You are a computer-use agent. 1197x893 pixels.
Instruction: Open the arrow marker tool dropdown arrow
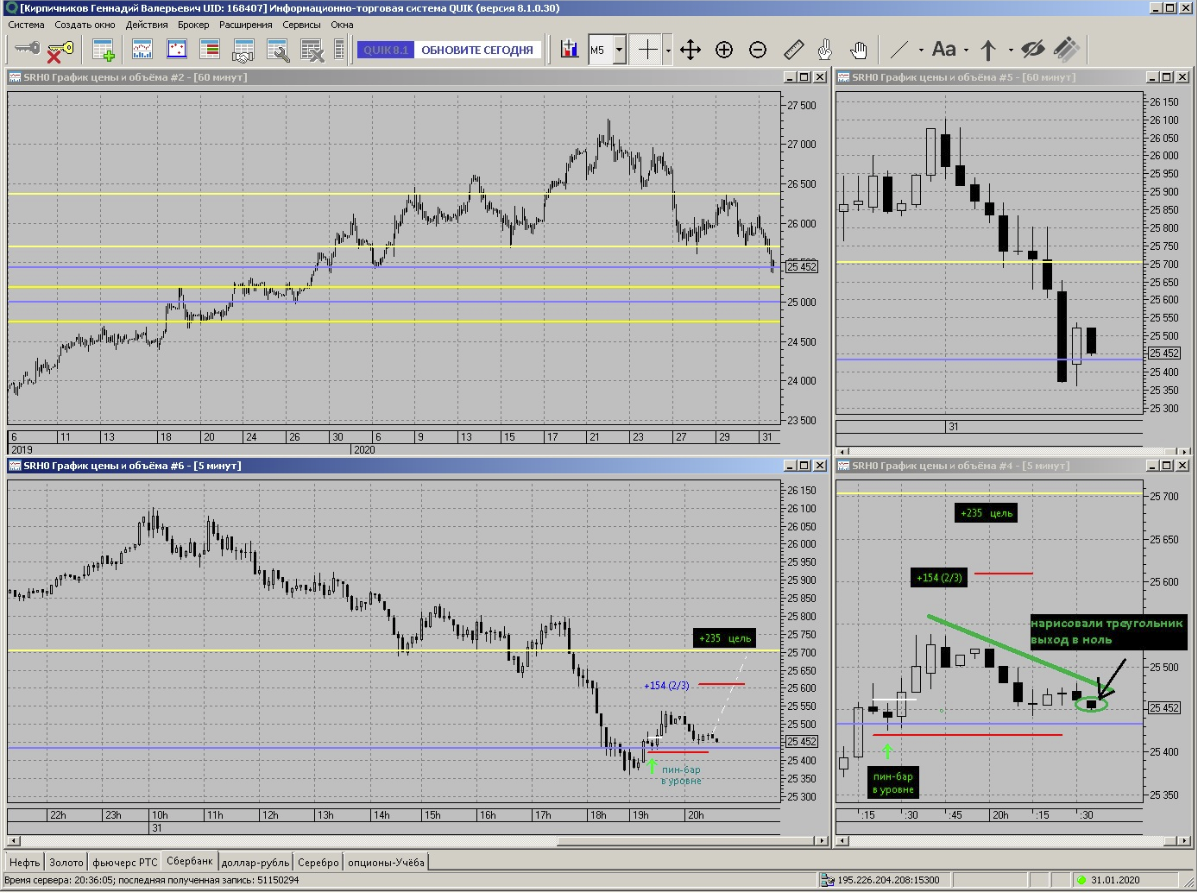click(1010, 51)
